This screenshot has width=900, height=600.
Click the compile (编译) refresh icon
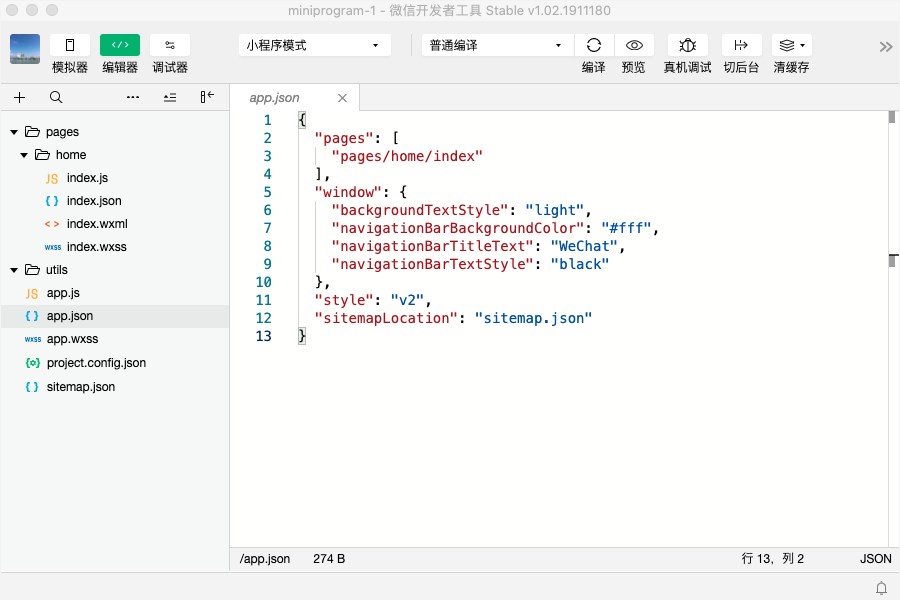point(593,45)
